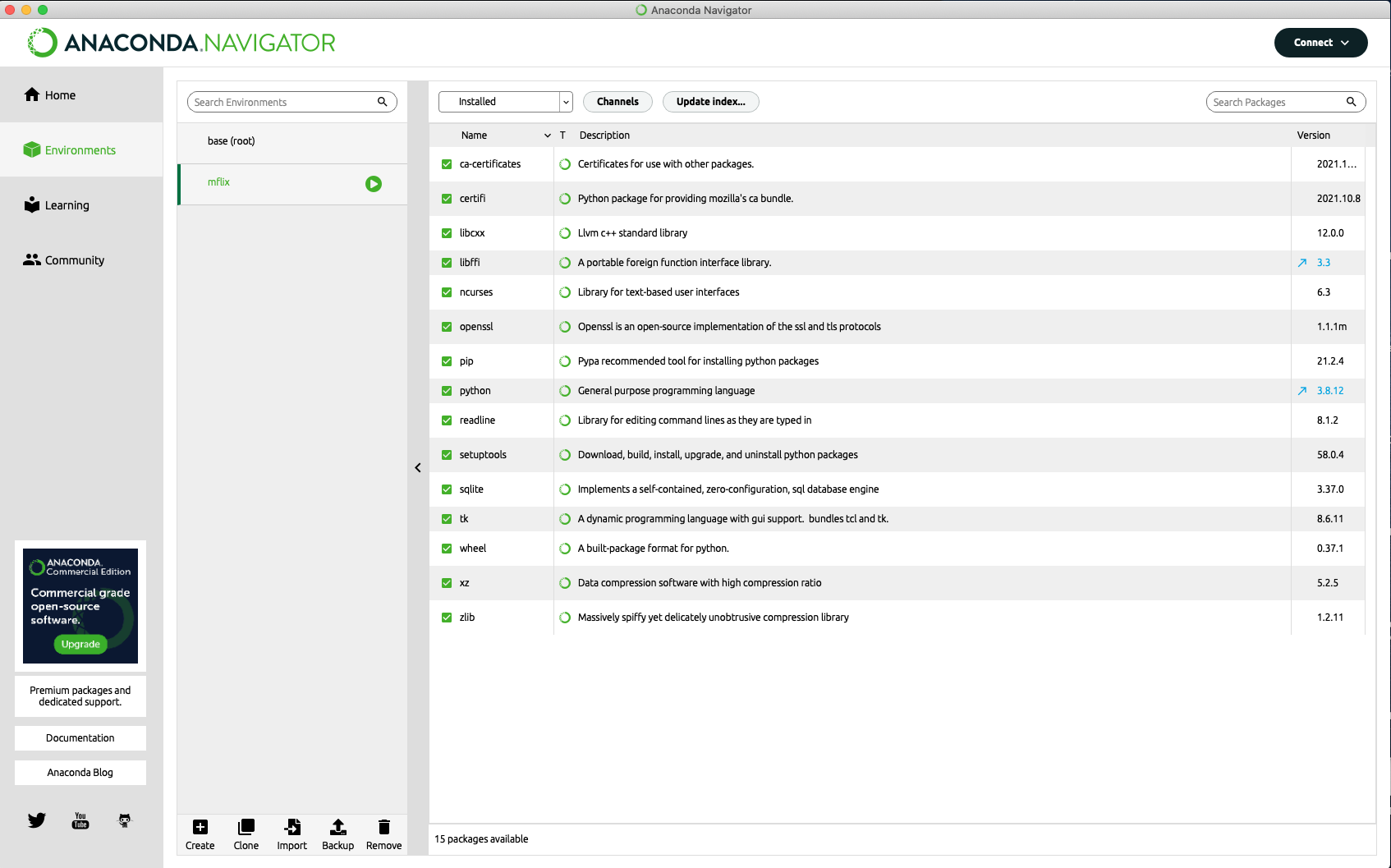Click the libffi 3.3 update link
Screen dimensions: 1391x868
tap(1323, 262)
